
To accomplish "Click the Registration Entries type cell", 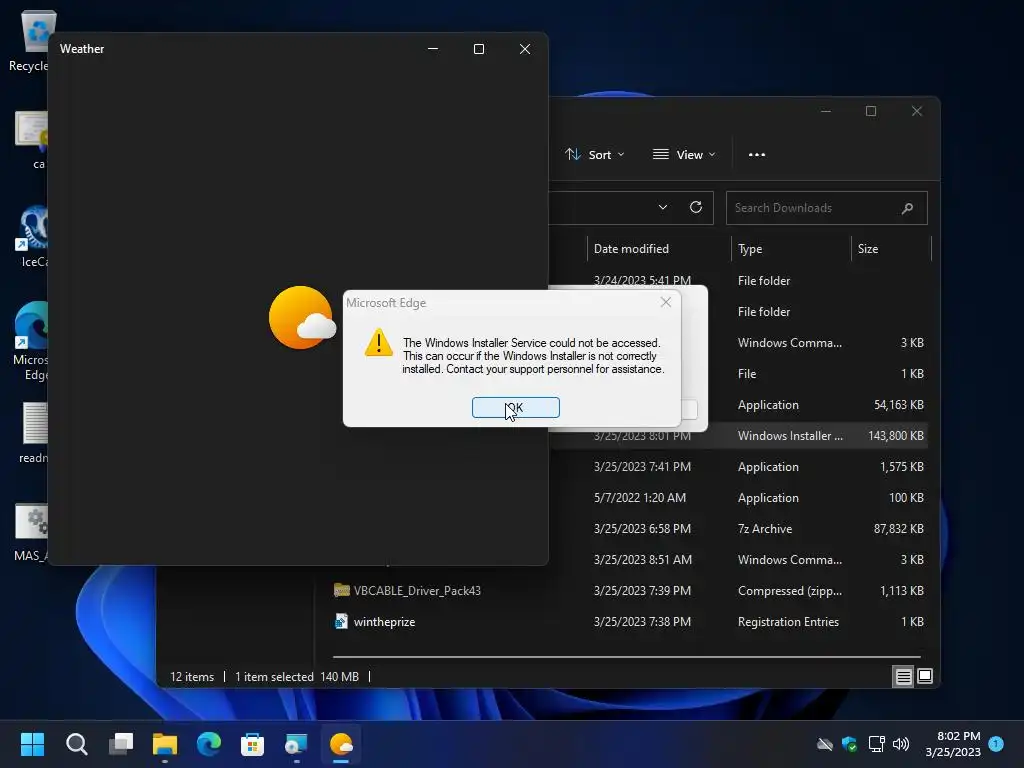I will click(x=788, y=622).
